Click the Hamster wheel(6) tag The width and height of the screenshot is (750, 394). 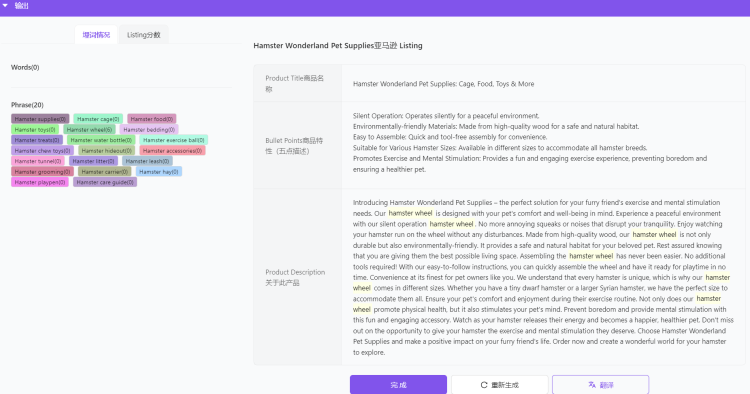pos(89,129)
